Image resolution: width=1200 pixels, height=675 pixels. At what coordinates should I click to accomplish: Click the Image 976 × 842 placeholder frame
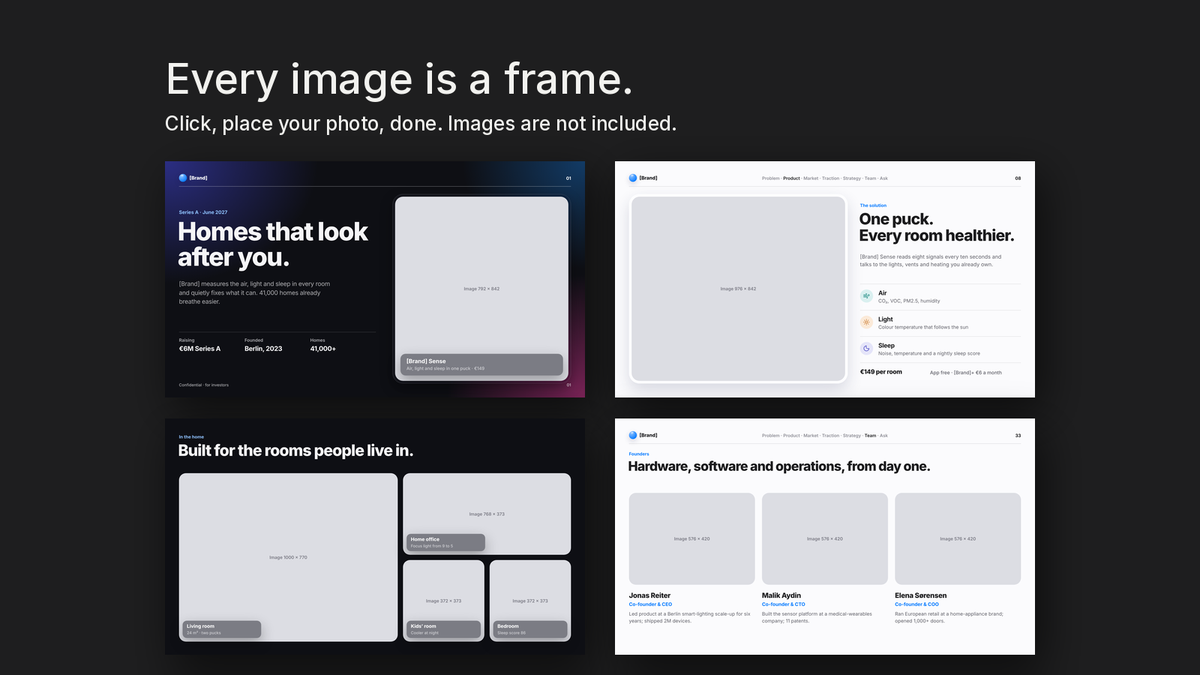[x=738, y=289]
